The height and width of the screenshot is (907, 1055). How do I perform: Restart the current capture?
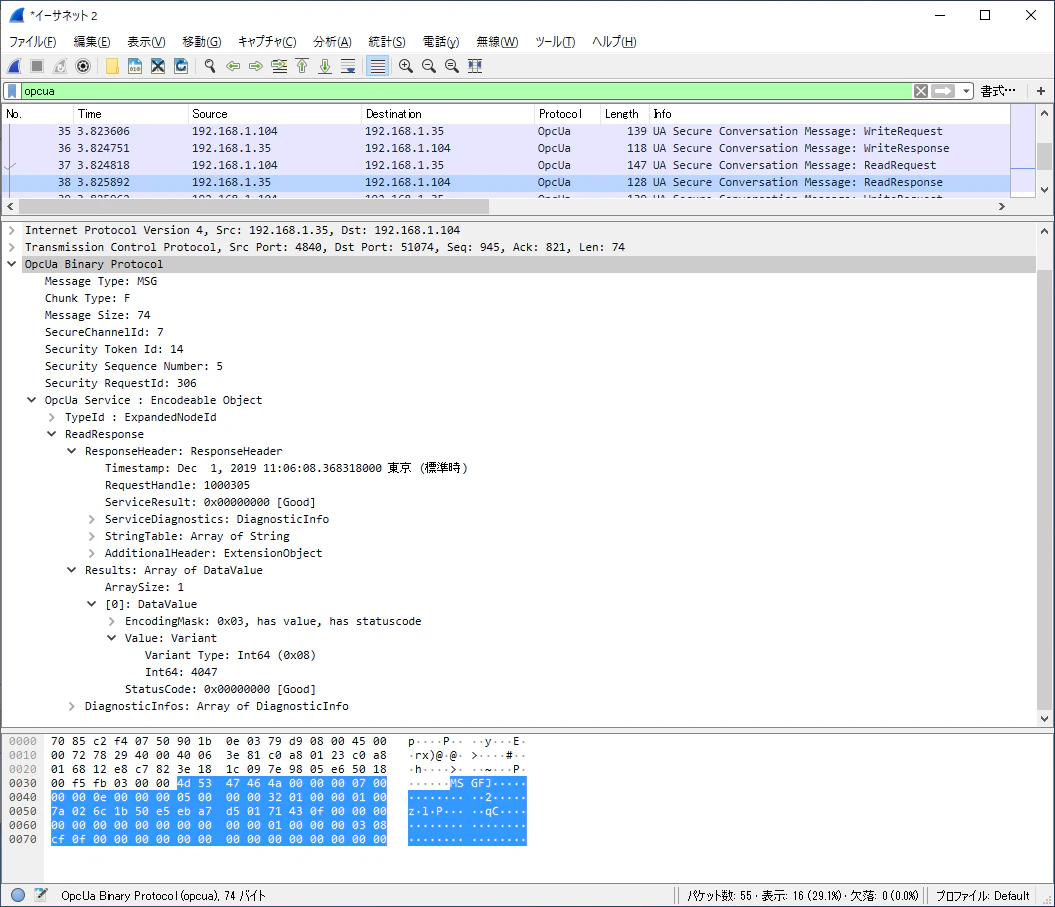click(60, 66)
